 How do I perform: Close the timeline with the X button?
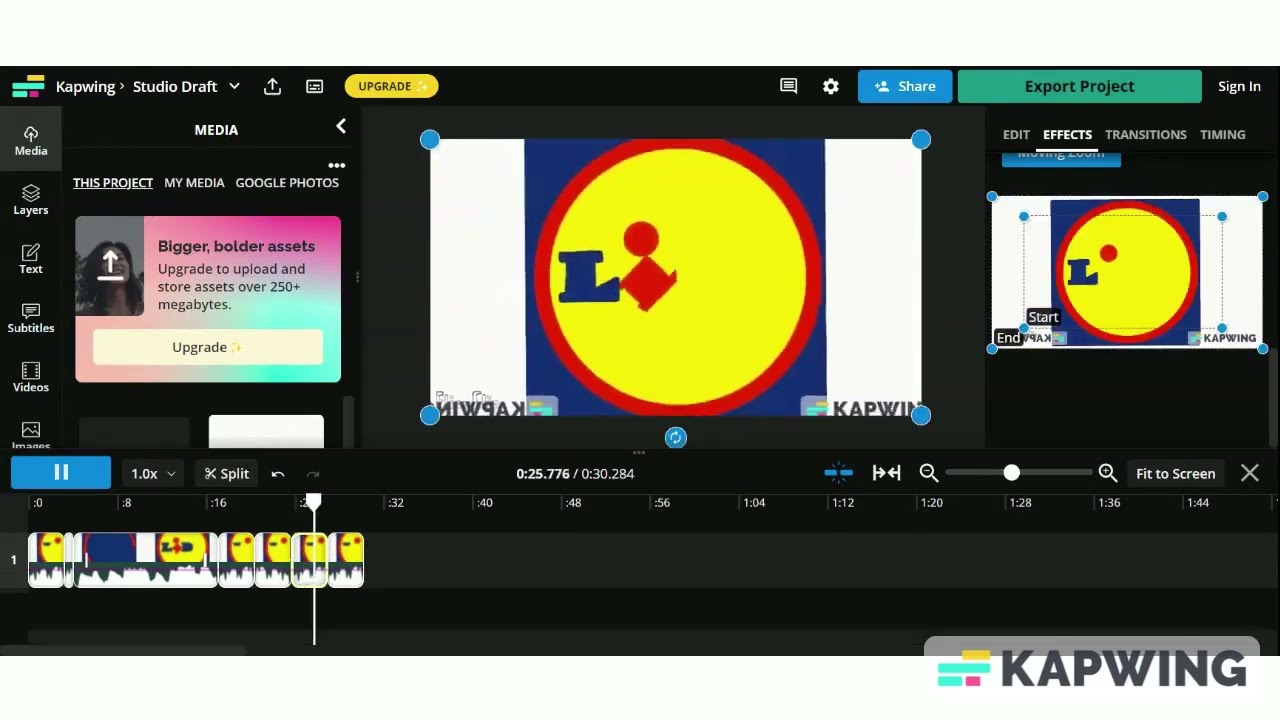[x=1250, y=473]
